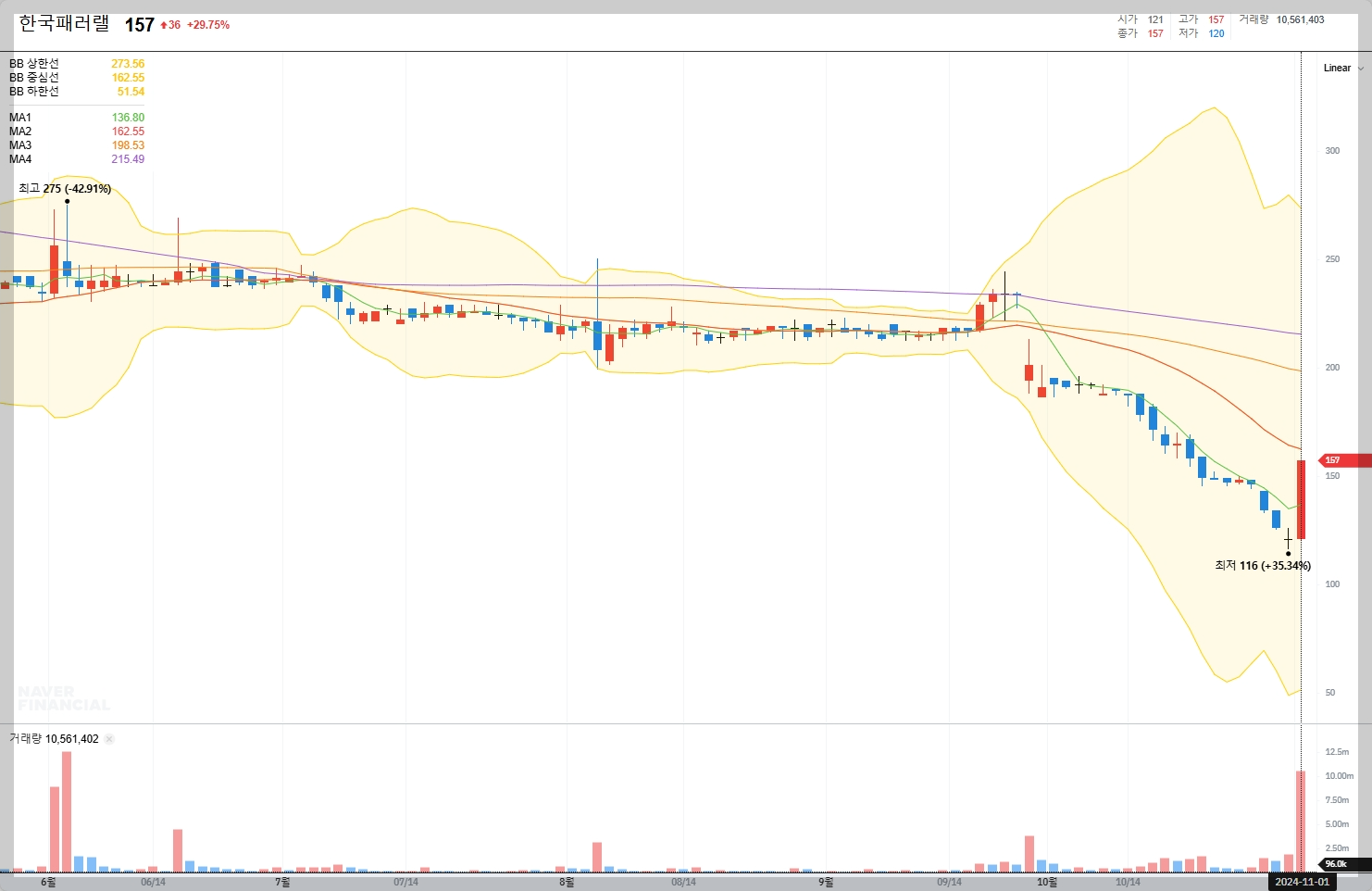
Task: Click the 최고 275 (-42.91%) high marker
Action: click(65, 189)
